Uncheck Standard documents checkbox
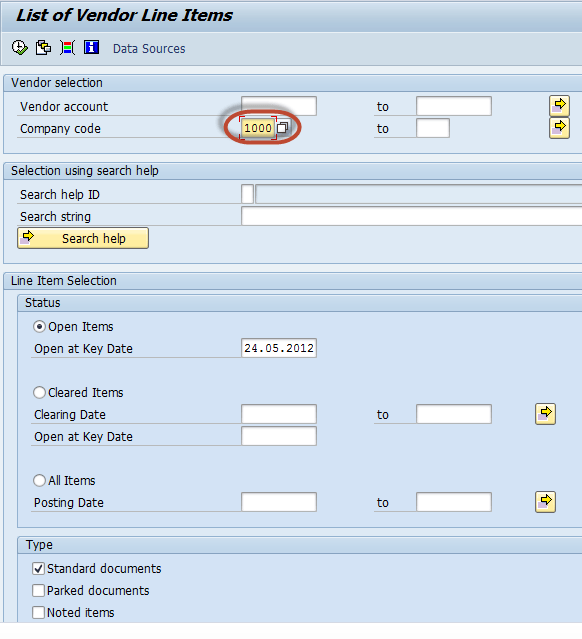The width and height of the screenshot is (582, 639). (38, 568)
